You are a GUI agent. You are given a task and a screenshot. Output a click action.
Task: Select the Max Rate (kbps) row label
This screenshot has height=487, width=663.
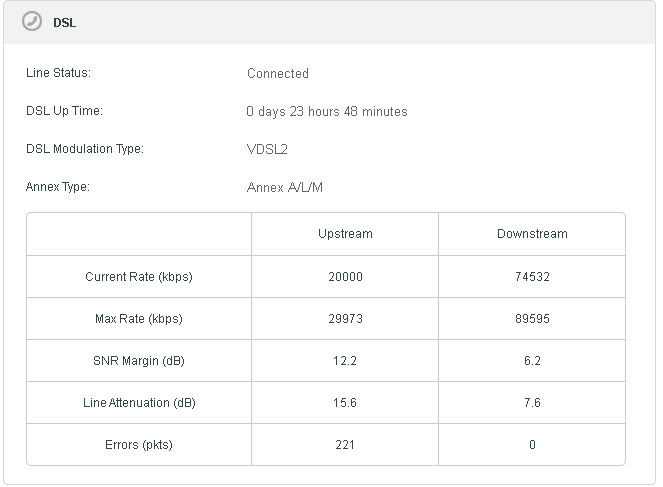(x=139, y=319)
